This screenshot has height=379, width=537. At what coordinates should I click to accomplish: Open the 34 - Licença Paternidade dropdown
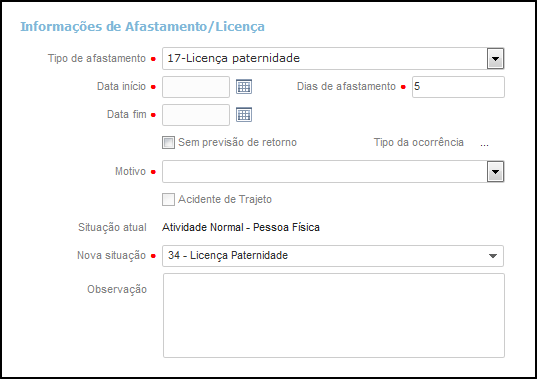pyautogui.click(x=333, y=256)
